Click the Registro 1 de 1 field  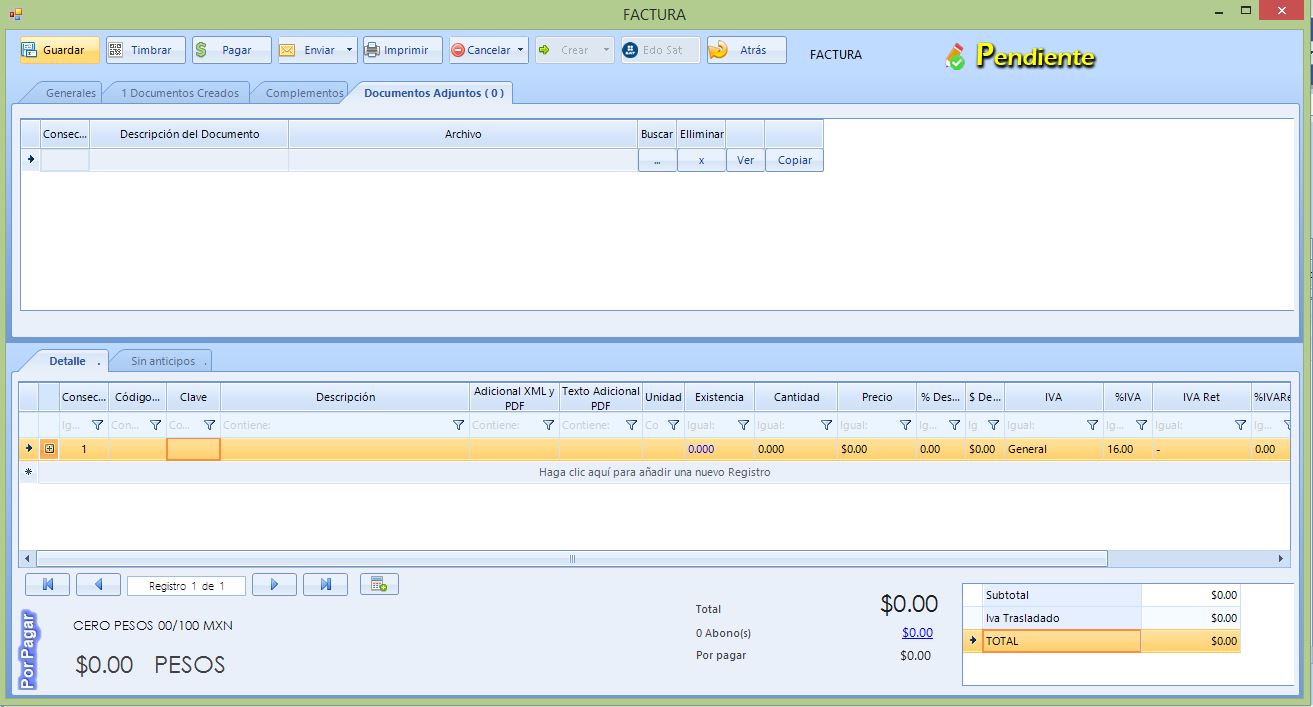click(x=186, y=586)
